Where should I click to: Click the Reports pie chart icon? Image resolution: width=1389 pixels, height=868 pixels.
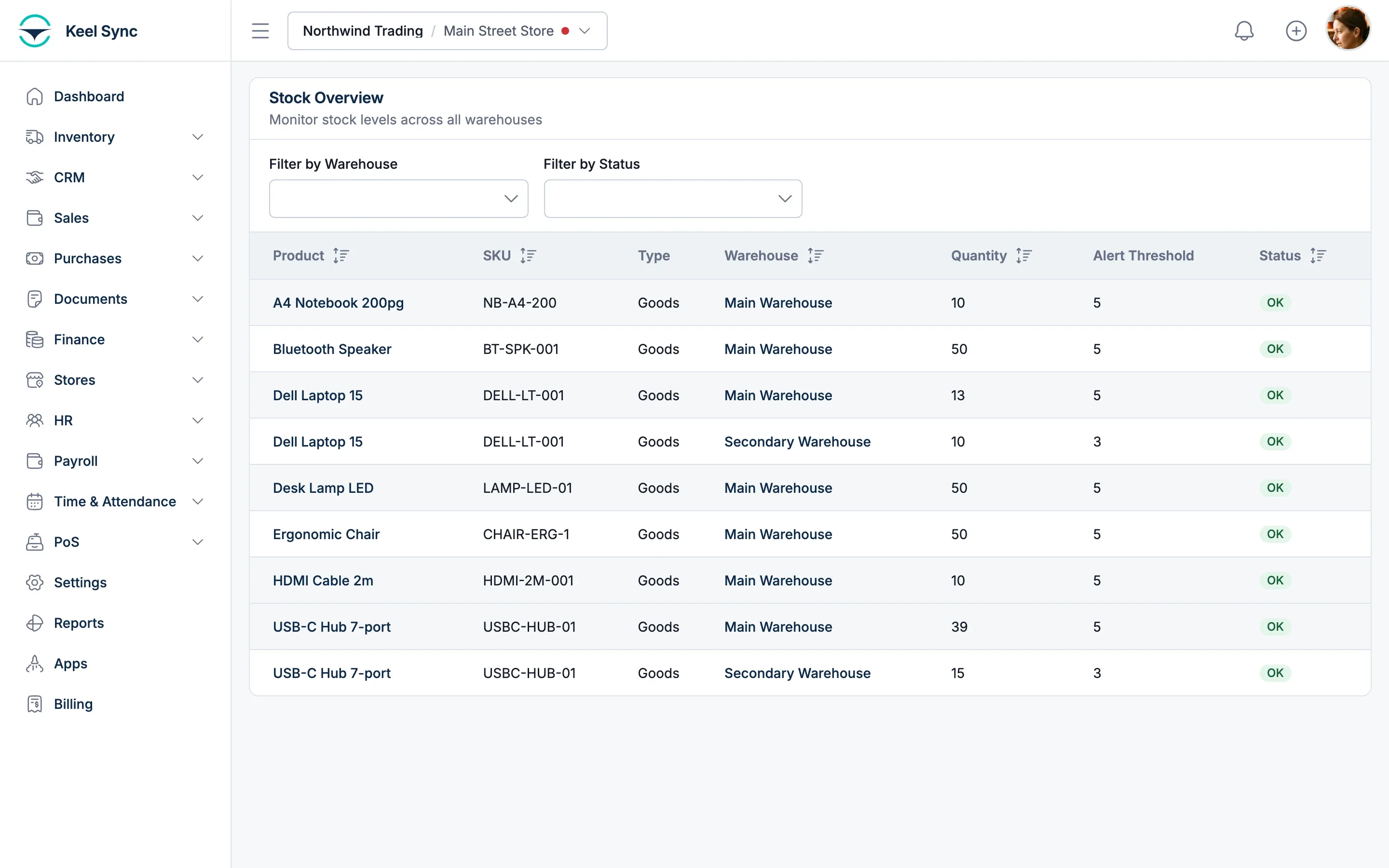(x=34, y=623)
